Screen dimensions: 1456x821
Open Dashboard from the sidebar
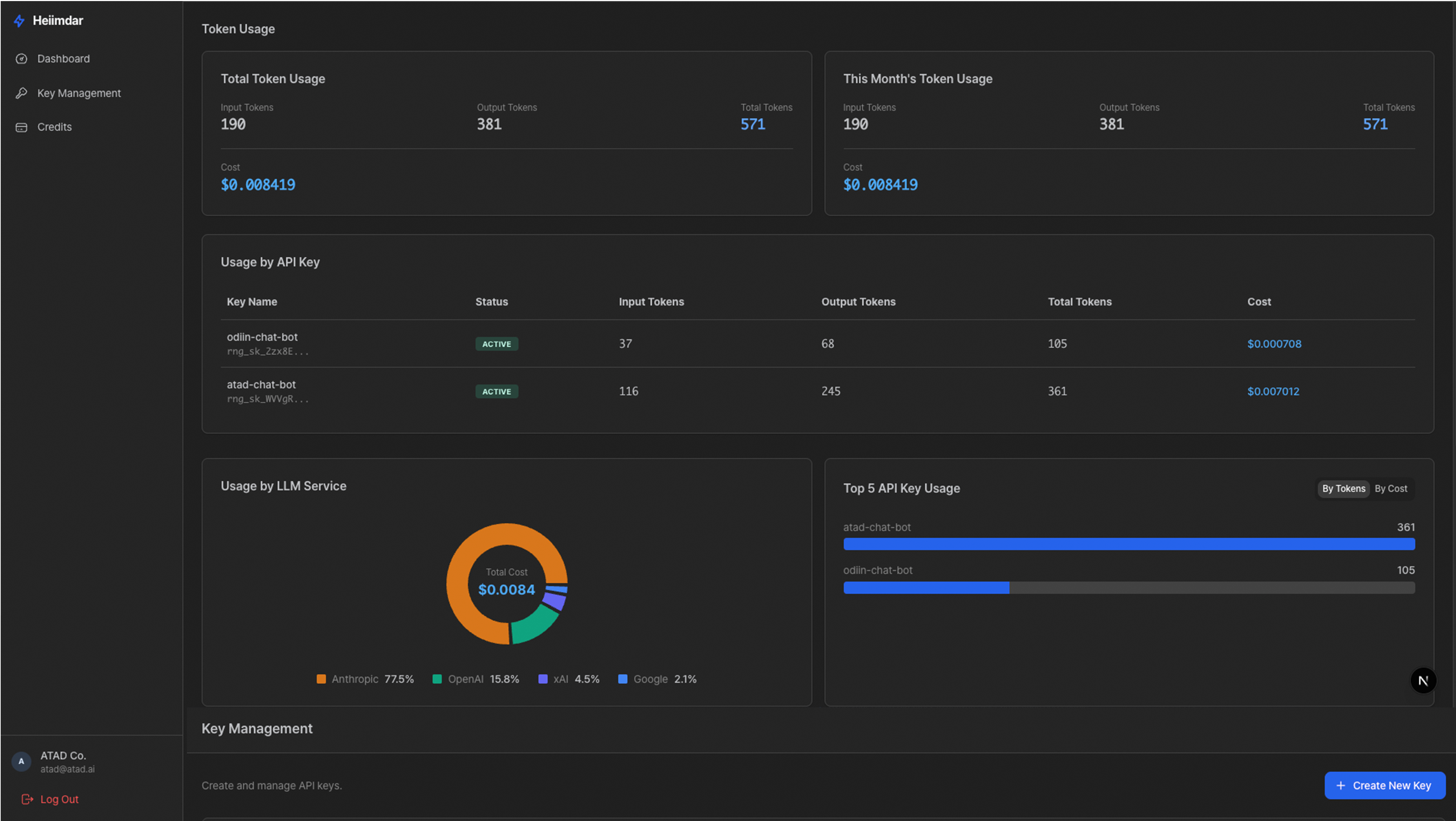click(63, 59)
